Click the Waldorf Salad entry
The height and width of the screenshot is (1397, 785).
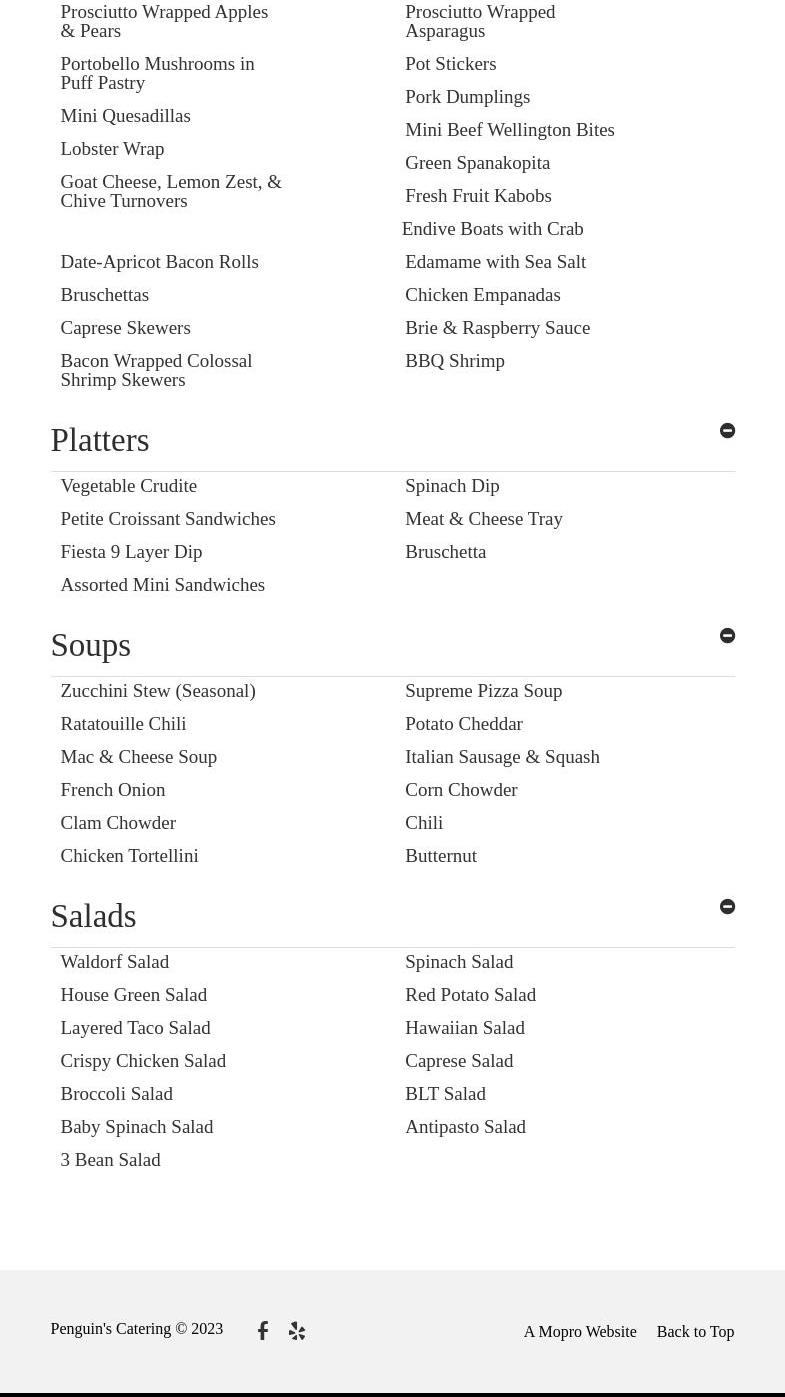point(115,962)
